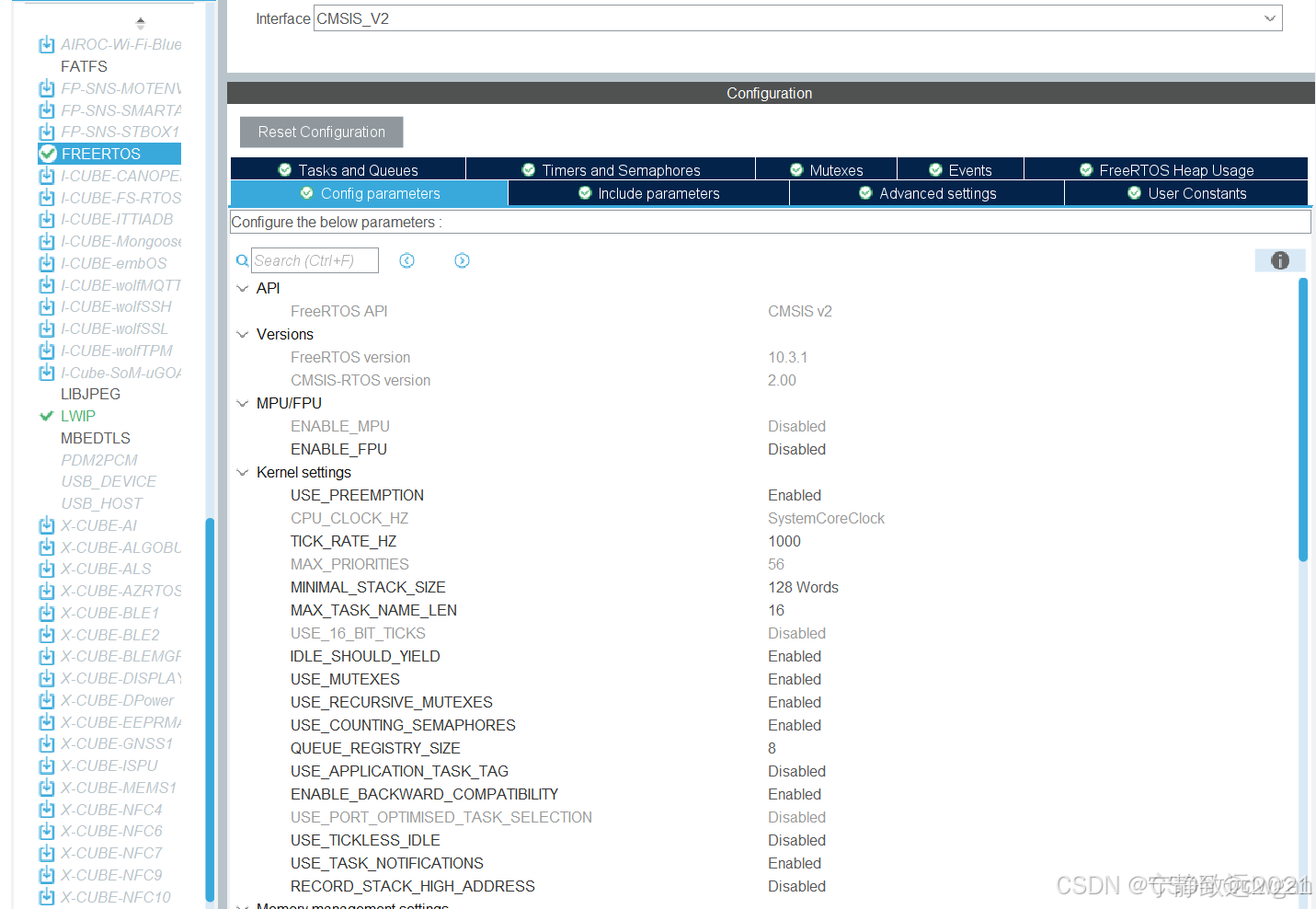
Task: Click download icon next to FP-SNS-SMARTA
Action: tap(47, 110)
